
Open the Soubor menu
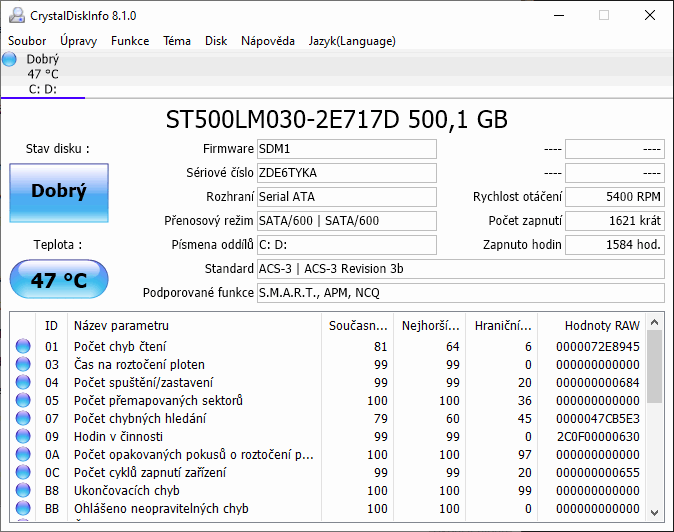tap(27, 41)
